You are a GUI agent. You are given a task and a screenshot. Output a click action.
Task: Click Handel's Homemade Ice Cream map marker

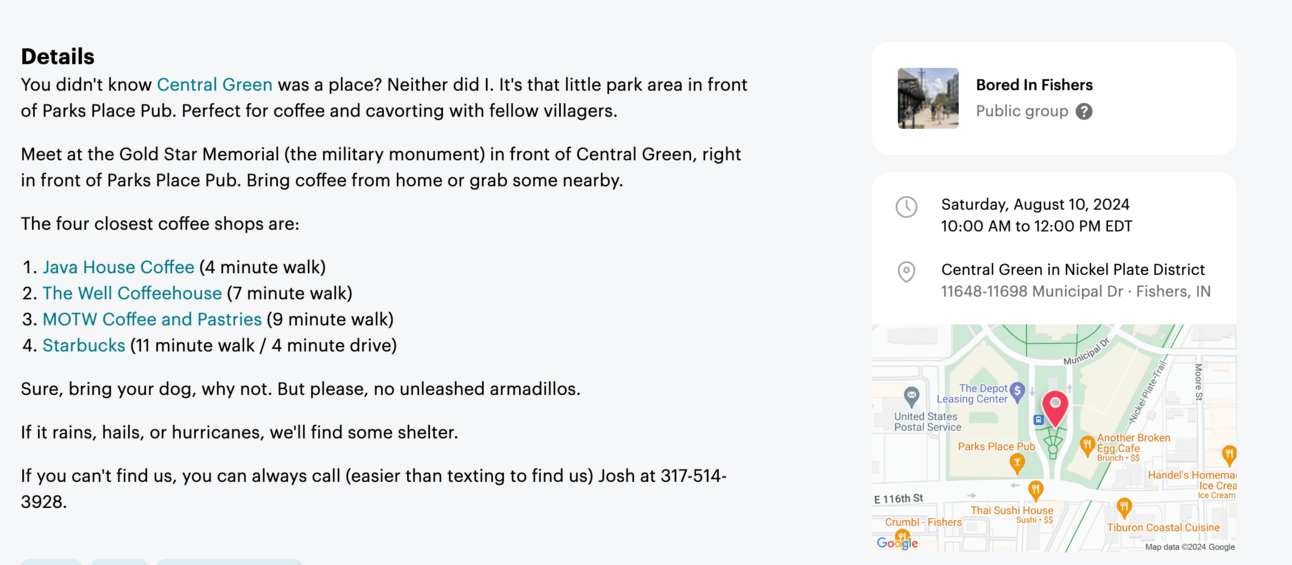(x=1229, y=456)
